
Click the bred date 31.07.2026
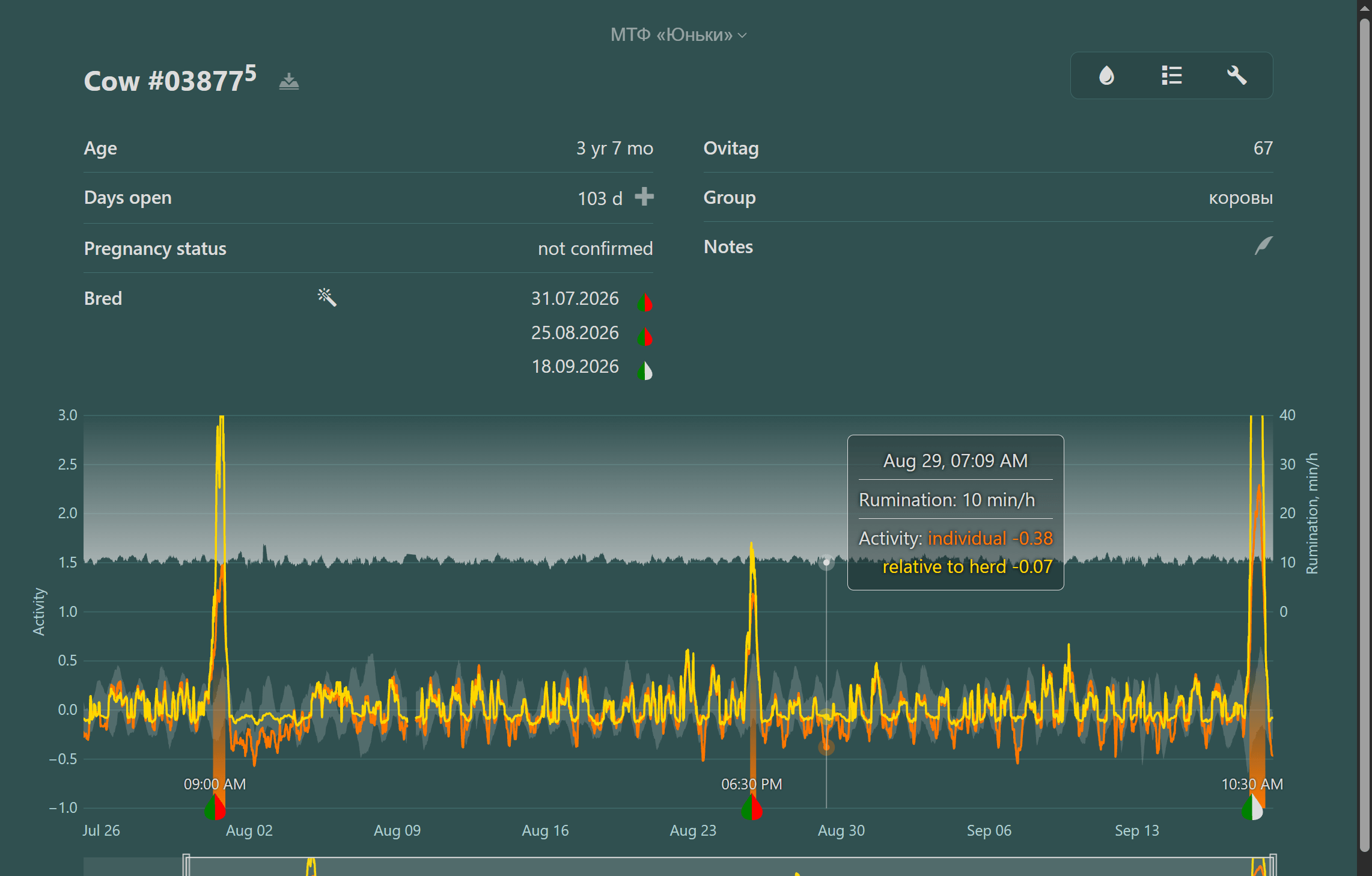click(575, 298)
